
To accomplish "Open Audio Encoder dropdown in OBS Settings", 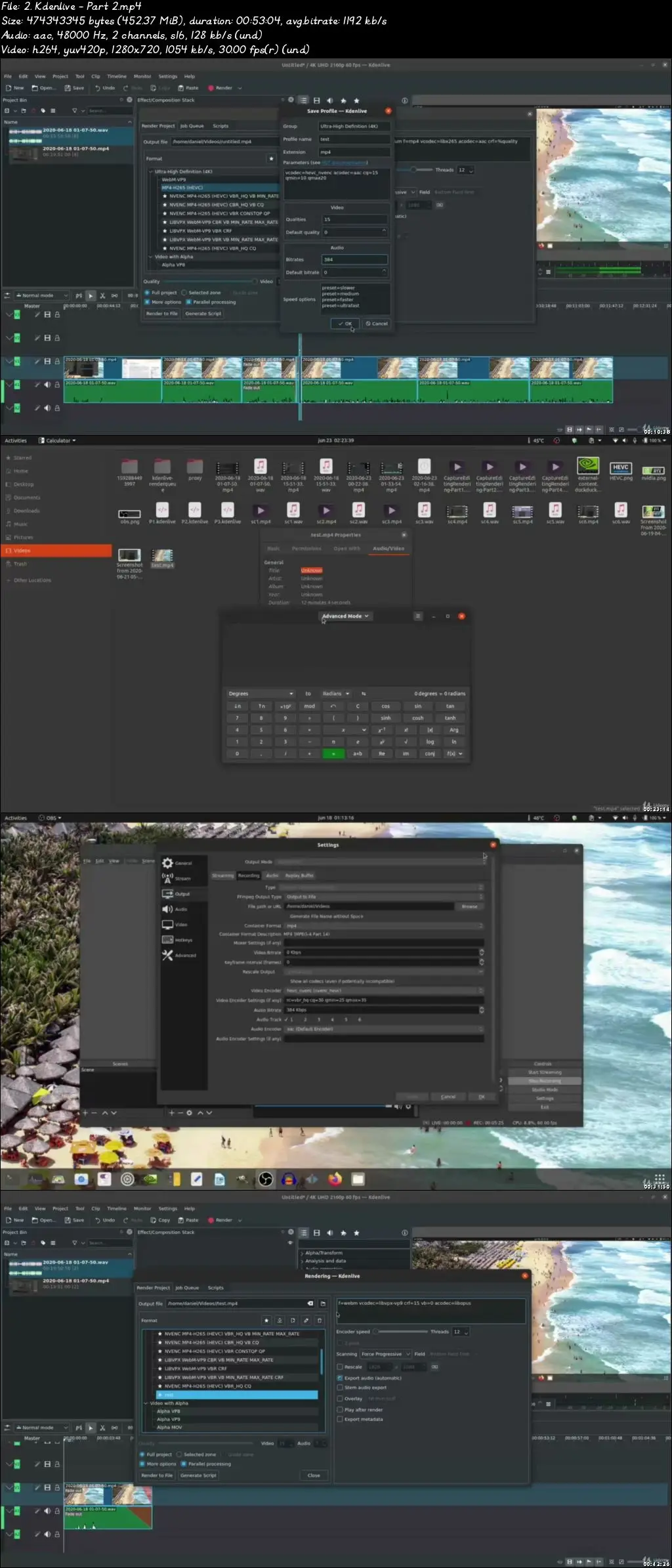I will [x=384, y=1028].
